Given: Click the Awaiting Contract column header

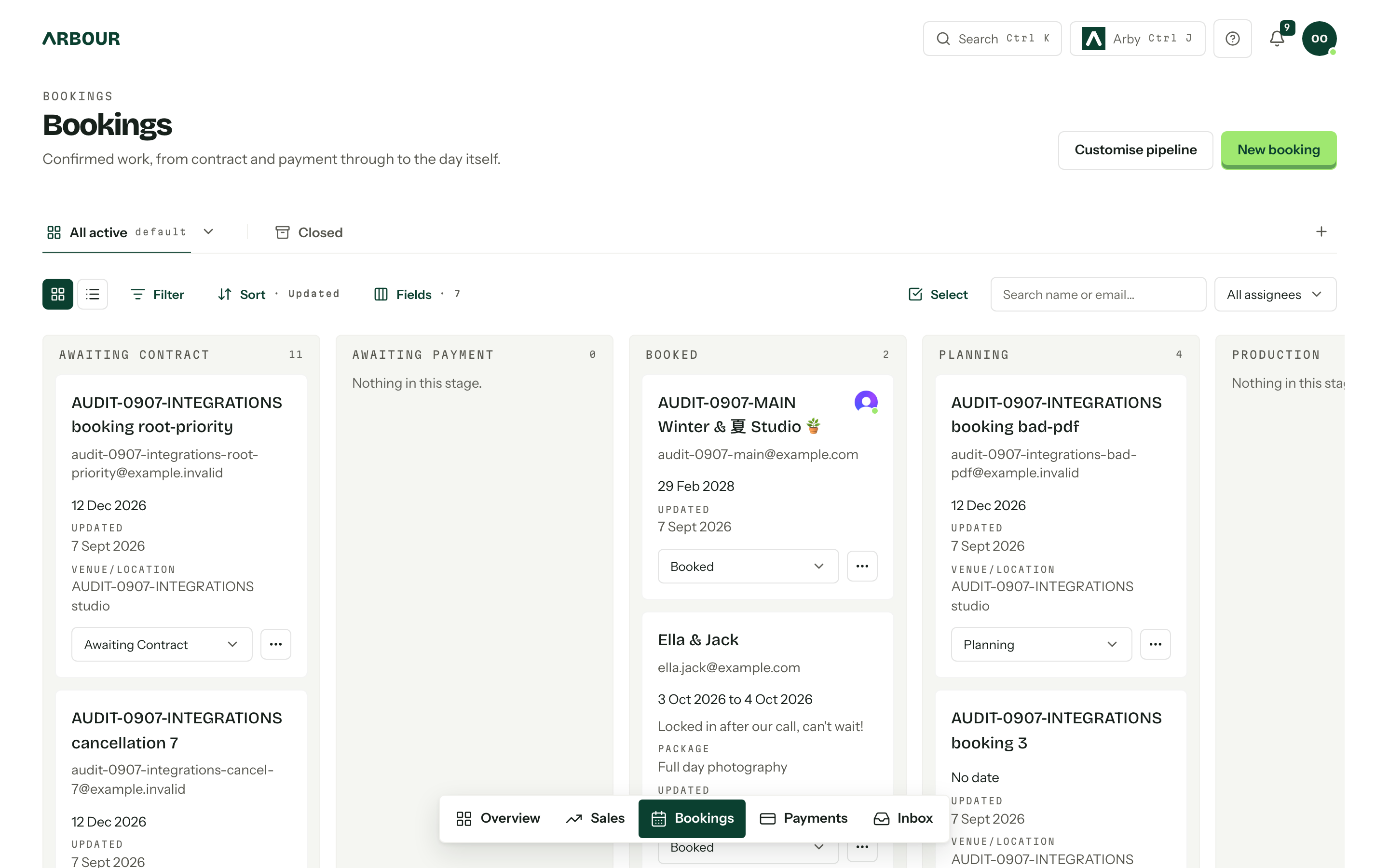Looking at the screenshot, I should tap(135, 355).
